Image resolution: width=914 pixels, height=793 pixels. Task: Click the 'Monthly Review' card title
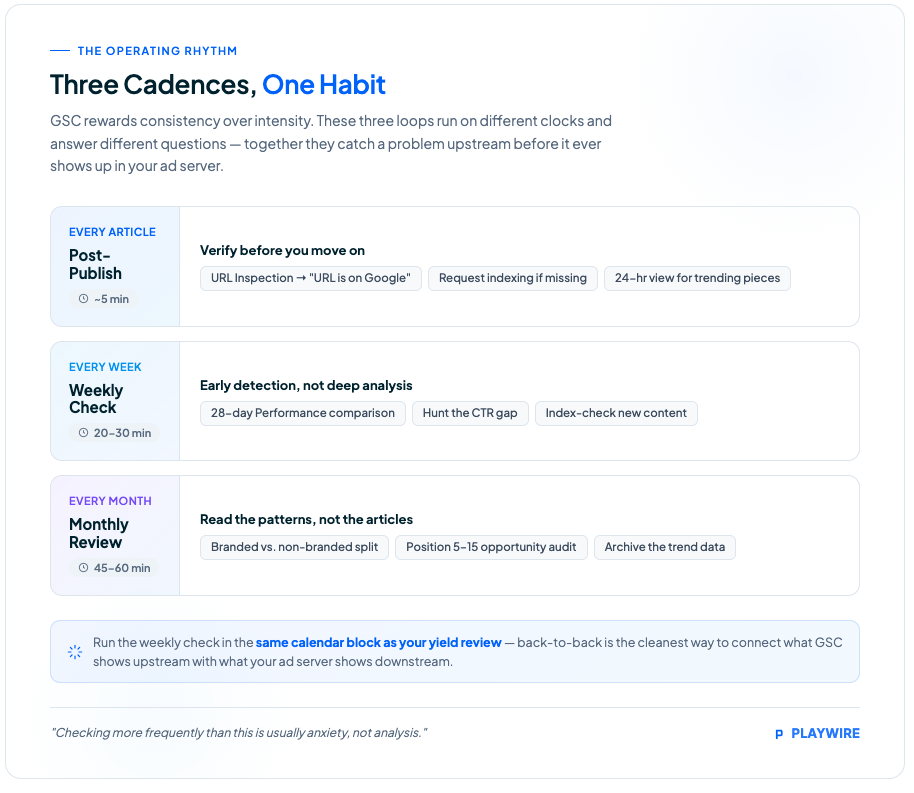(99, 534)
